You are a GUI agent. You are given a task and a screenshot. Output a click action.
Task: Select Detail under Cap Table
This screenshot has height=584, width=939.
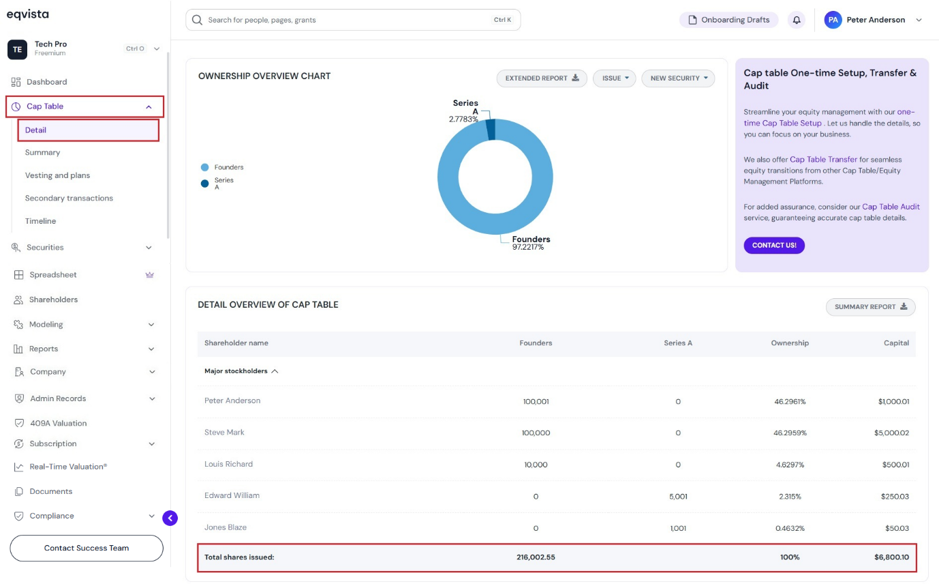89,130
